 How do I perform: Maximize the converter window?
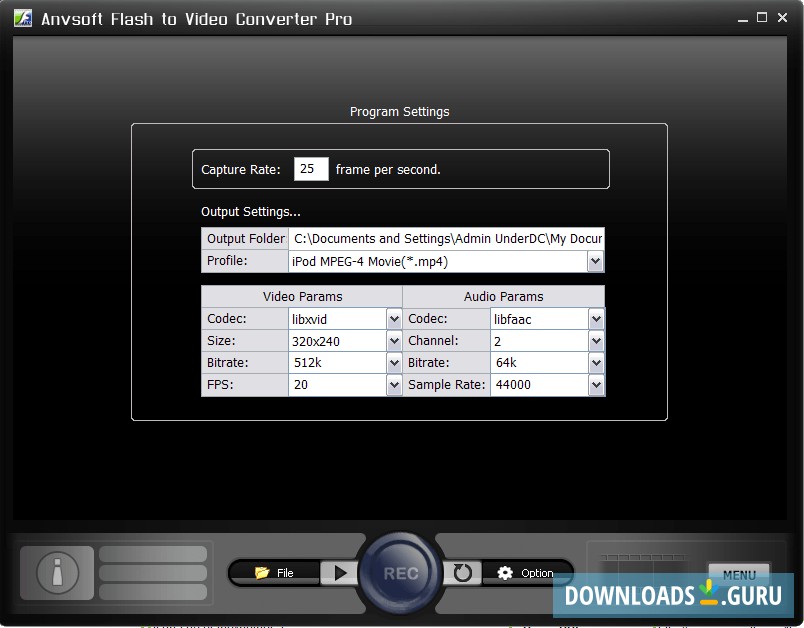(x=762, y=18)
